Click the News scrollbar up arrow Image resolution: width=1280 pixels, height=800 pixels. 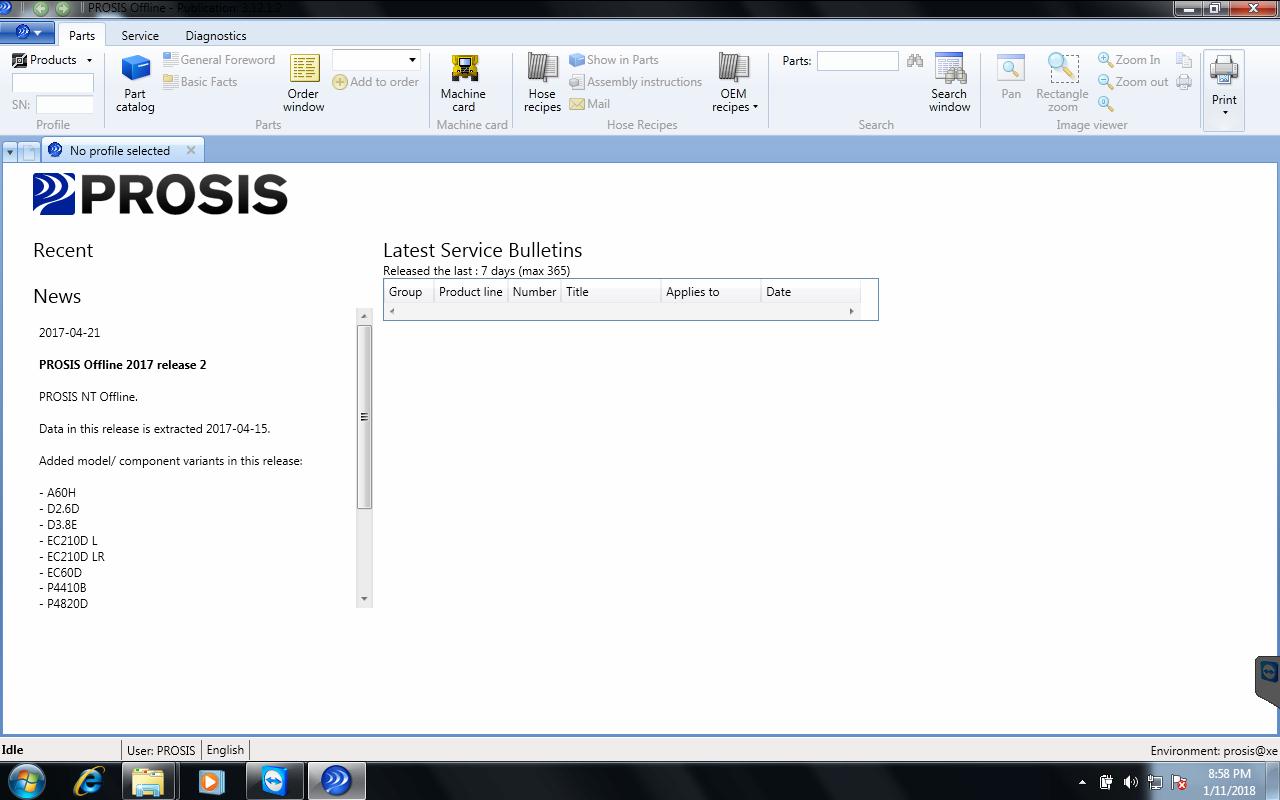pos(364,316)
